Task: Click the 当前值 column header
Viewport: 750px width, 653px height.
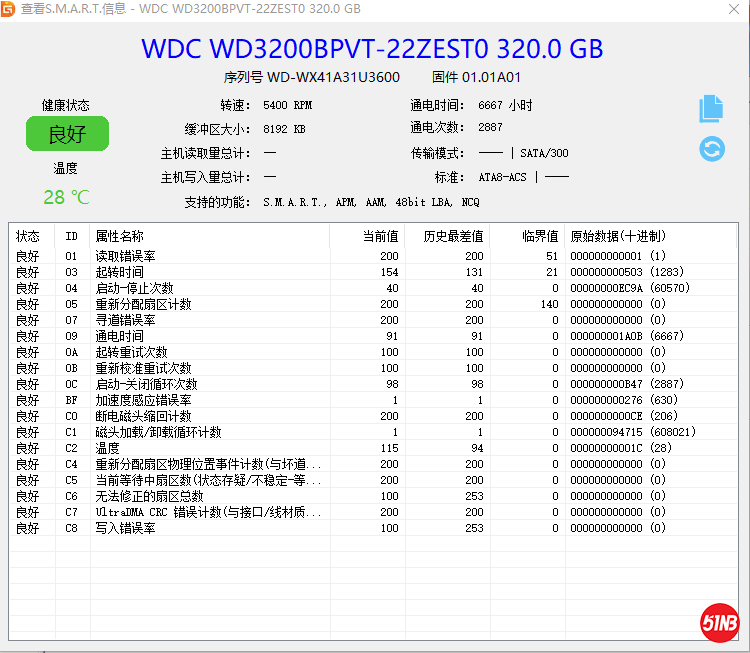Action: [379, 236]
